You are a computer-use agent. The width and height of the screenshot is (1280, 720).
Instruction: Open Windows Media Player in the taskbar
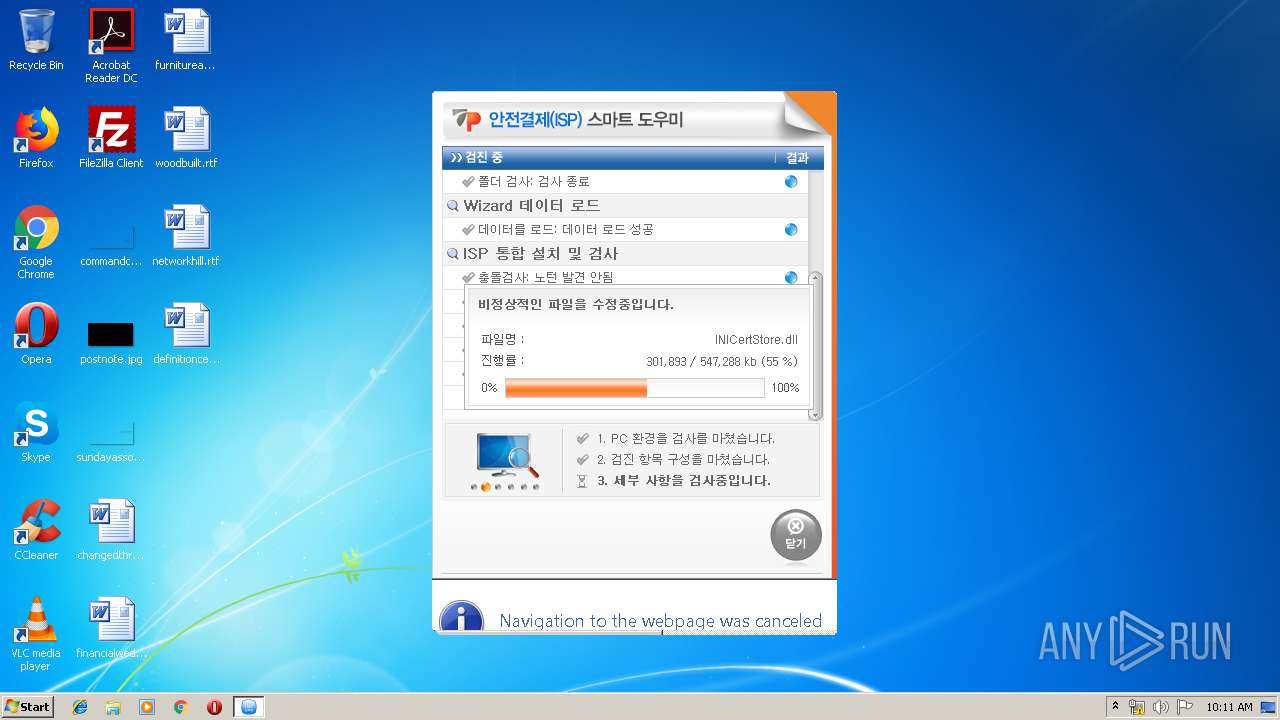(147, 707)
